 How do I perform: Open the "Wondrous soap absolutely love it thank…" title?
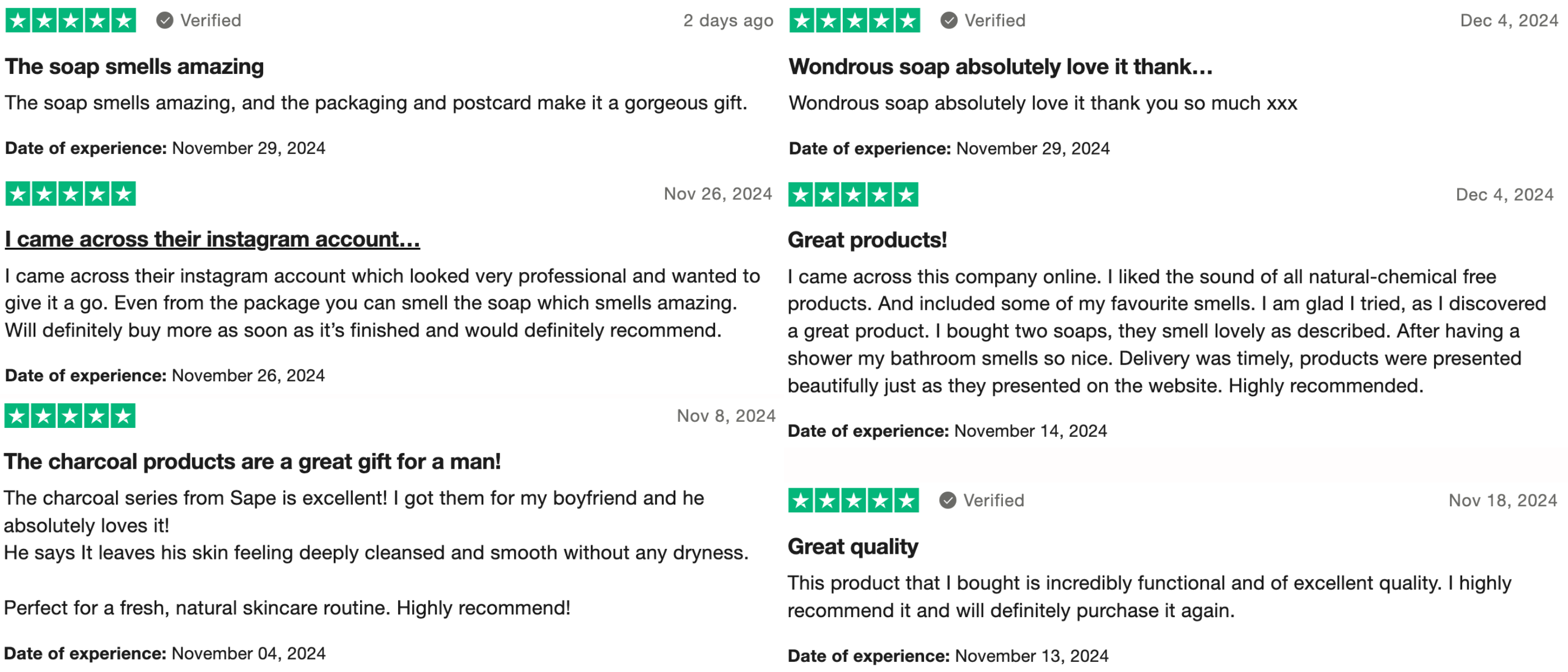[x=1000, y=66]
